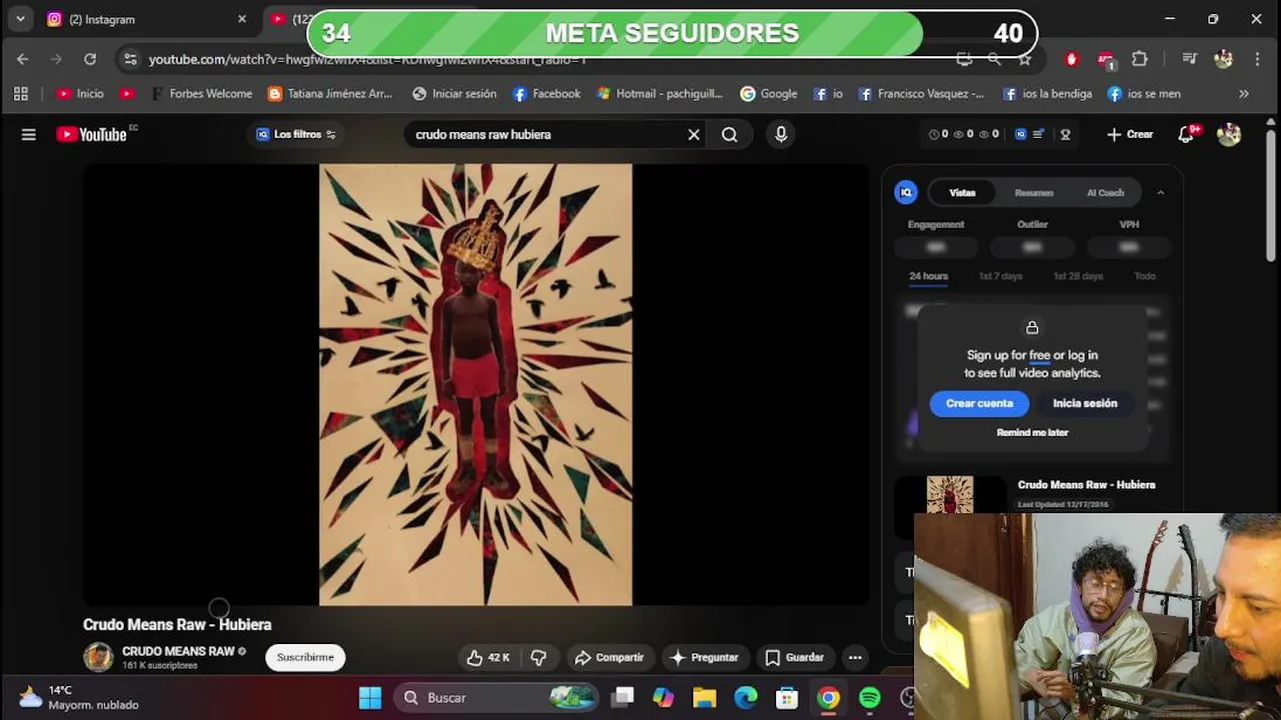Share the video via Compartir
1281x720 pixels.
609,657
